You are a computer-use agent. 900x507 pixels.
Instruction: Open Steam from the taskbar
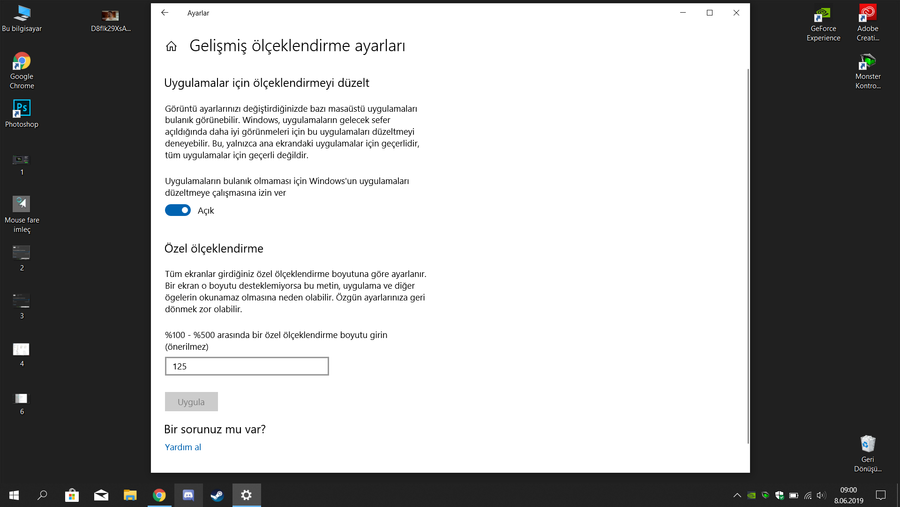(217, 495)
